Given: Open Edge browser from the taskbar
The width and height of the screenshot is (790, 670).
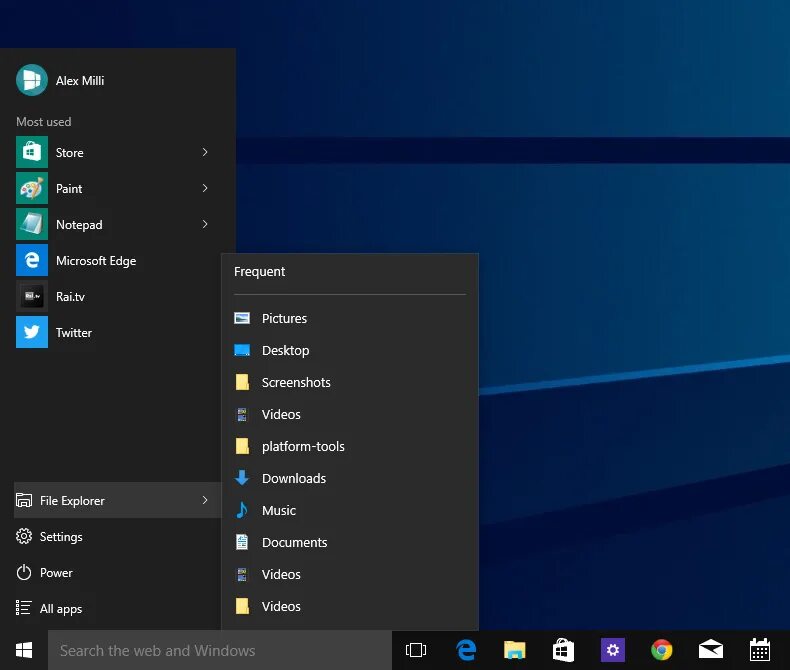Looking at the screenshot, I should point(466,650).
